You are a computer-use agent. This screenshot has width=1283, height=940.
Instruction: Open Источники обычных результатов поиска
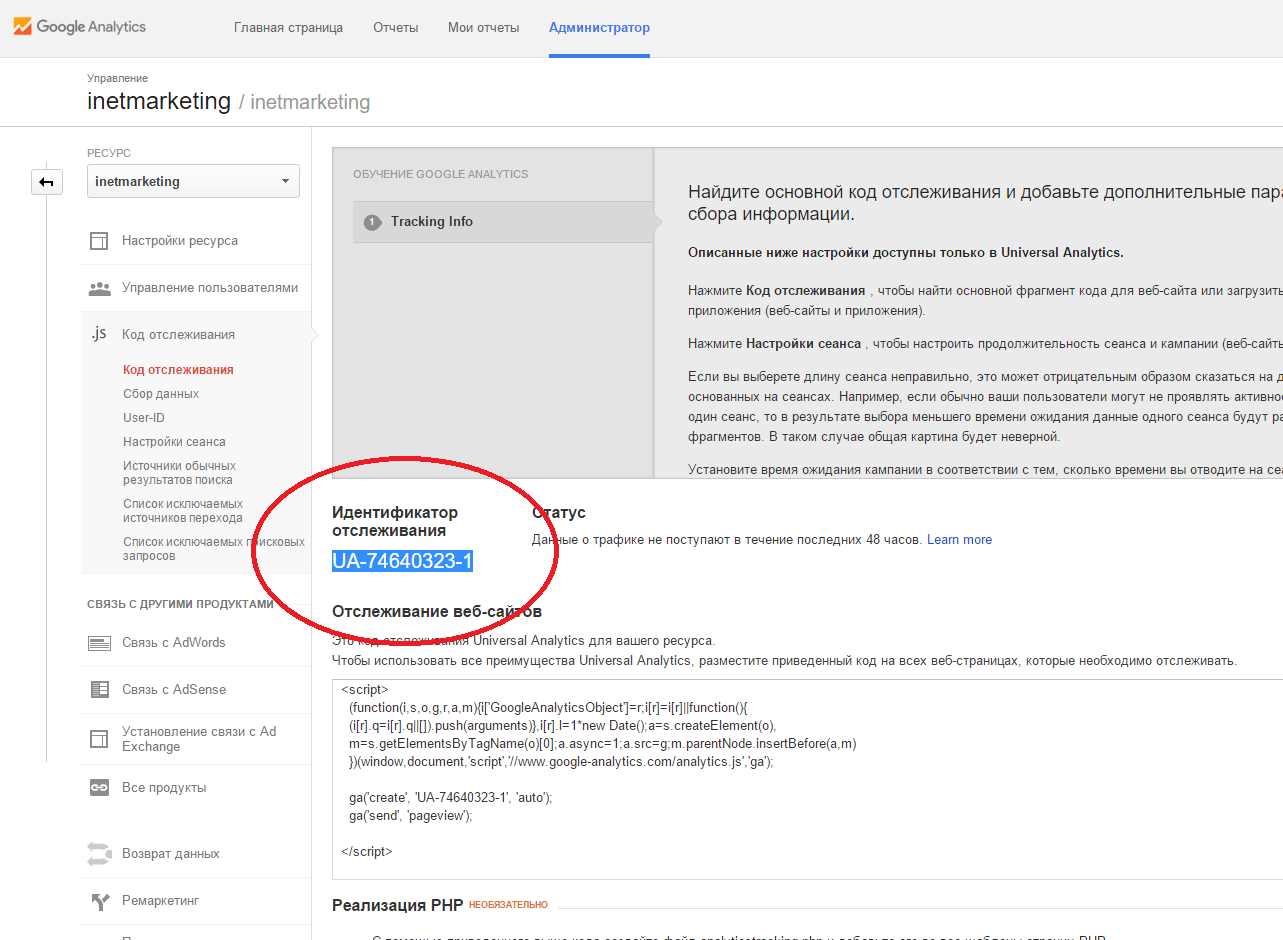179,473
